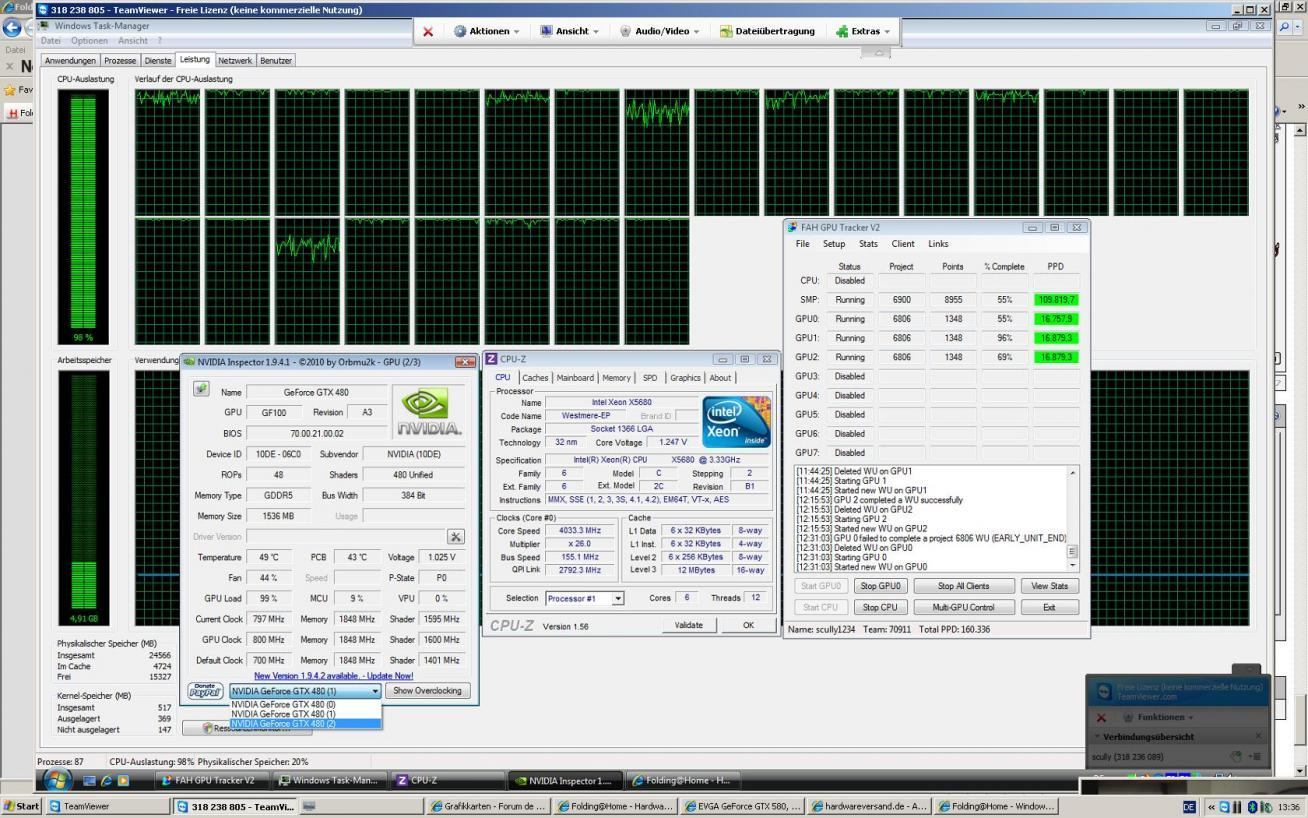Click the FAH GPU Tracker log scrollbar down arrow
This screenshot has height=818, width=1308.
tap(1073, 565)
